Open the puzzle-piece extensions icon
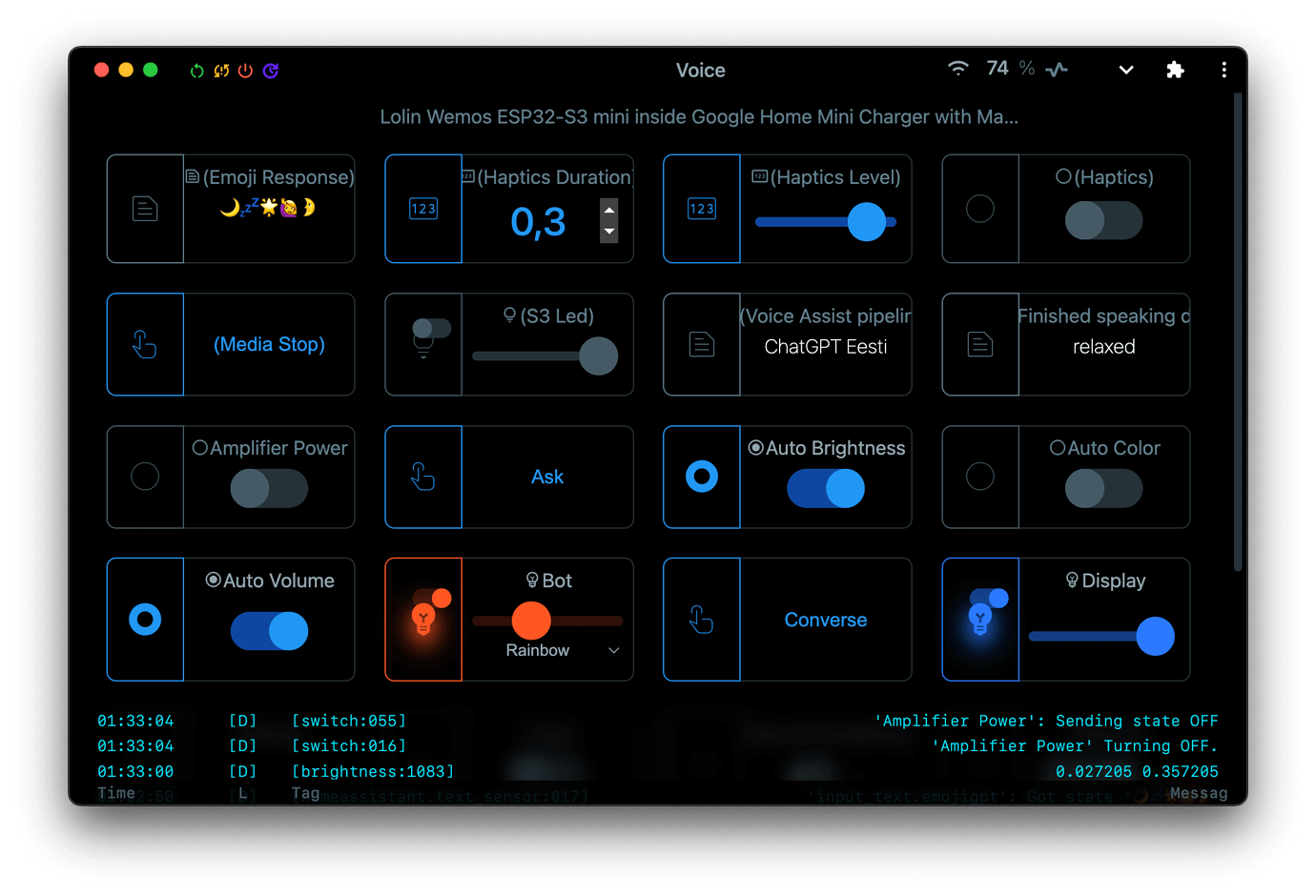The width and height of the screenshot is (1316, 896). pos(1175,70)
